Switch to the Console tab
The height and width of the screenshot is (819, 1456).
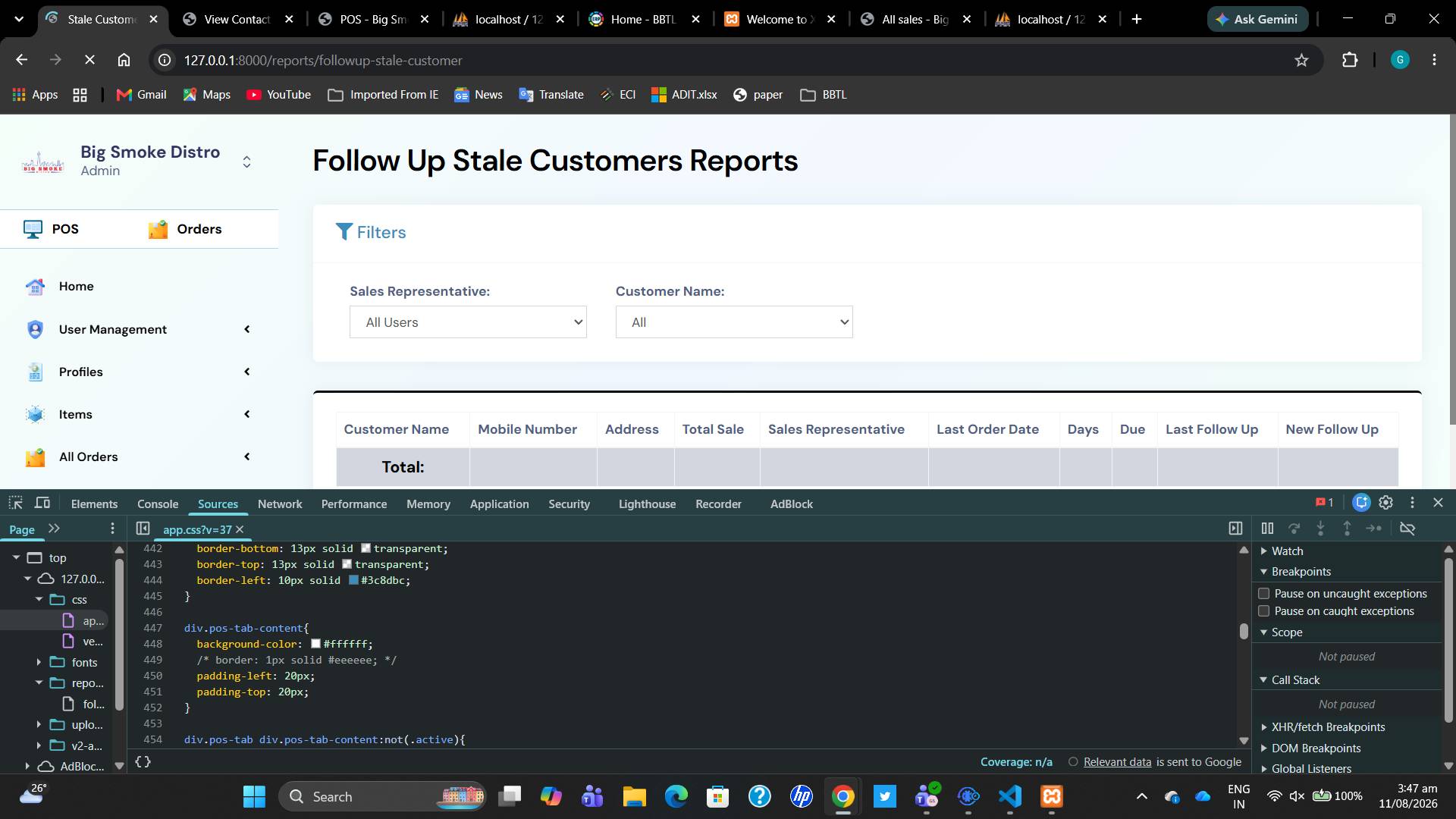[158, 504]
